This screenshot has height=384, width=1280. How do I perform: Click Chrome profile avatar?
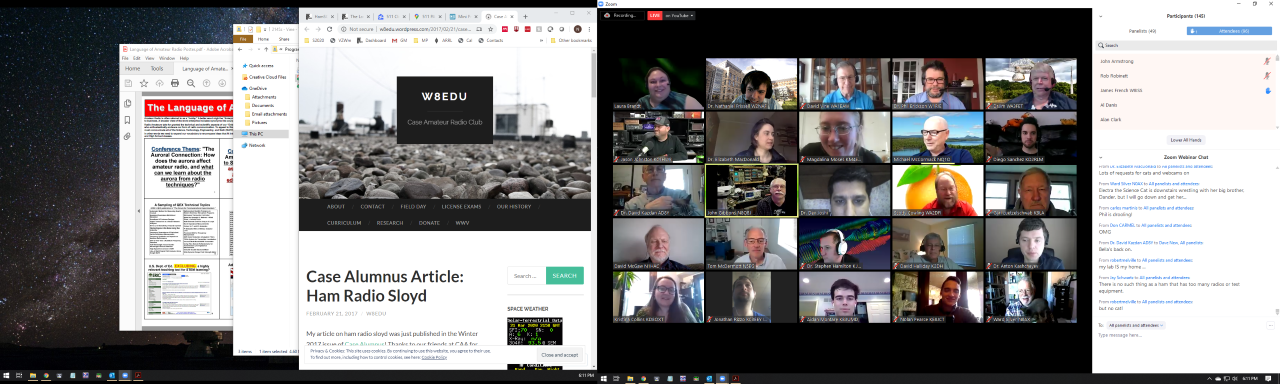(577, 29)
